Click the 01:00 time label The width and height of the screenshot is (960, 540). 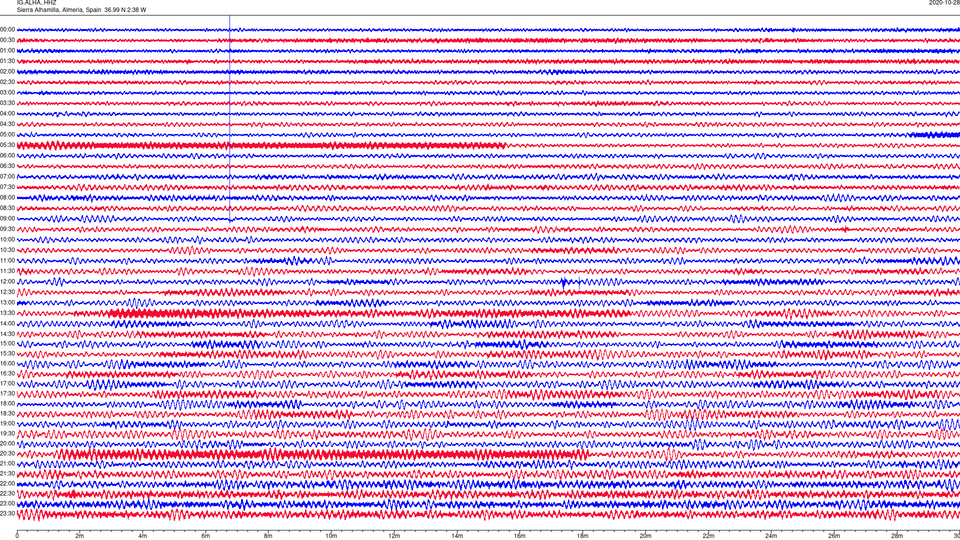7,51
